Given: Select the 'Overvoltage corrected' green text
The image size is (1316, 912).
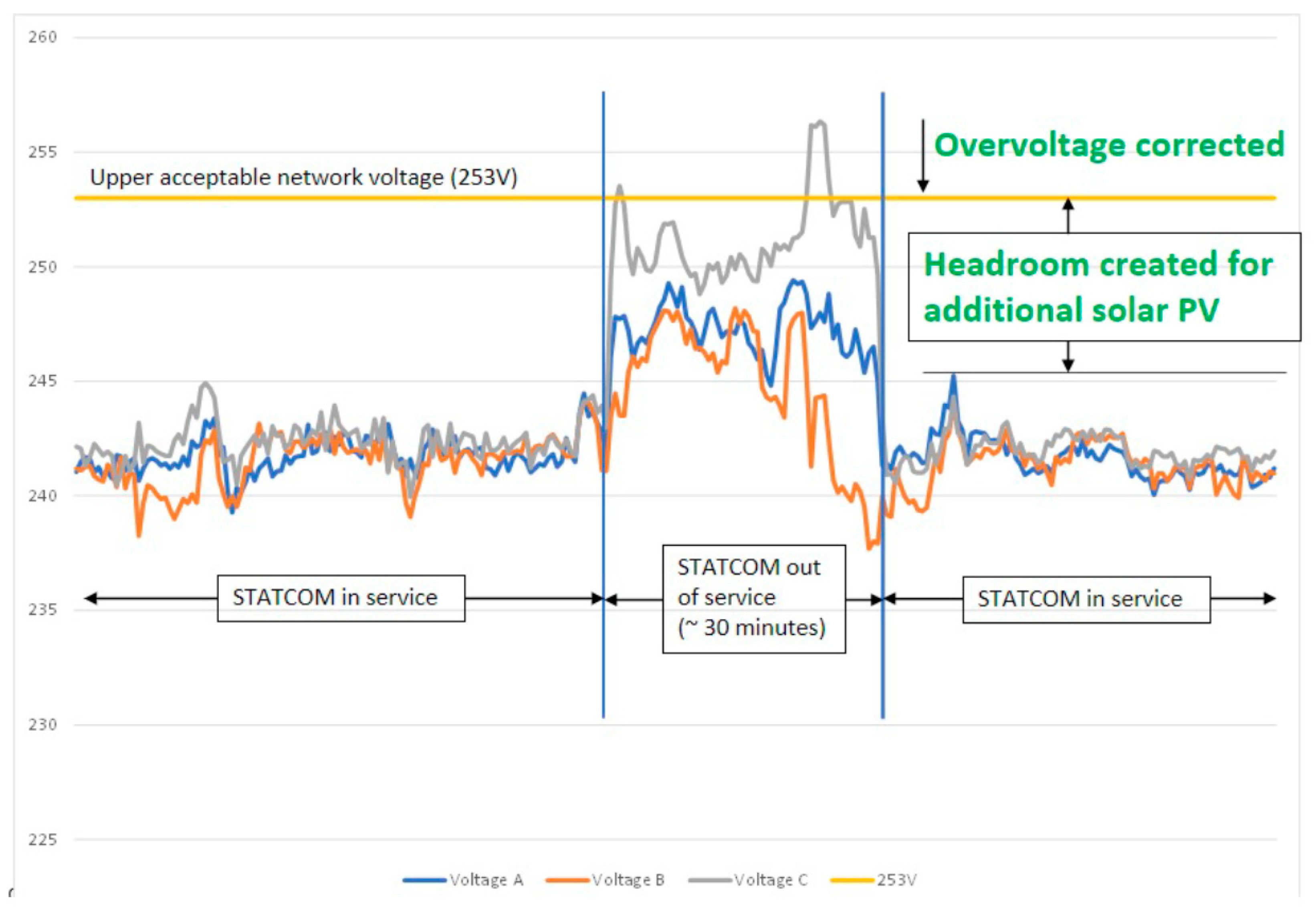Looking at the screenshot, I should (1109, 145).
